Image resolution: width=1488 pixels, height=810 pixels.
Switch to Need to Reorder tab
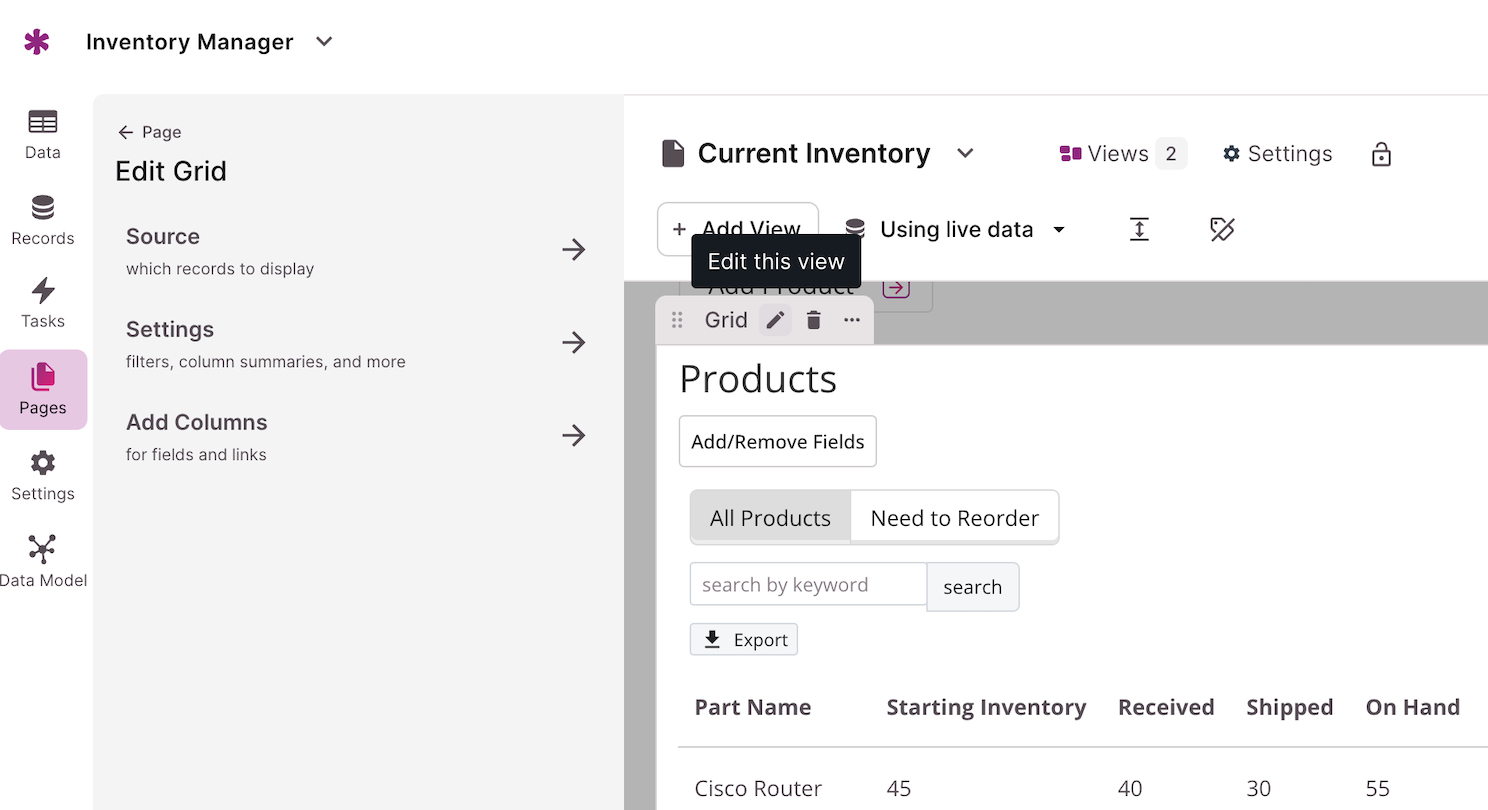[954, 518]
